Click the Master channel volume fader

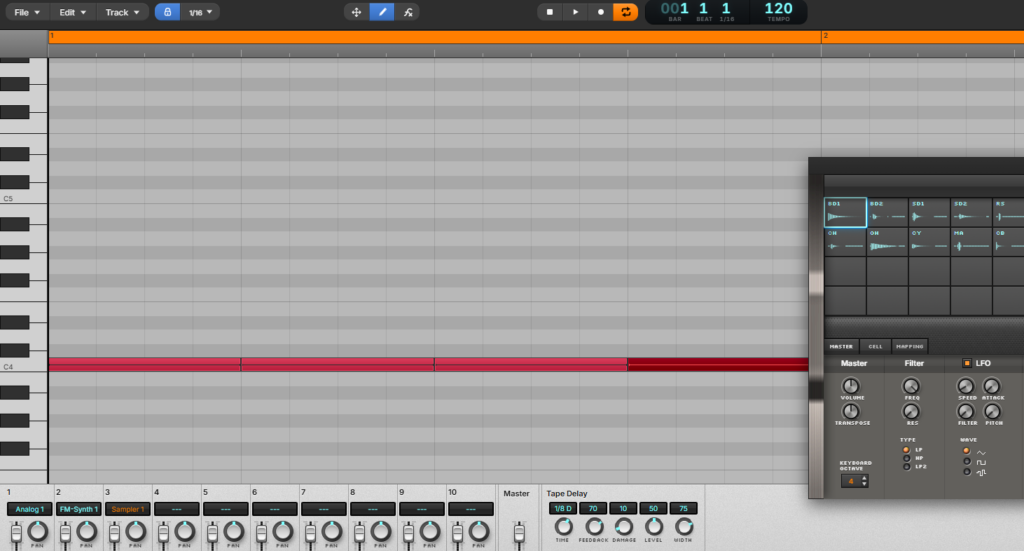coord(518,534)
